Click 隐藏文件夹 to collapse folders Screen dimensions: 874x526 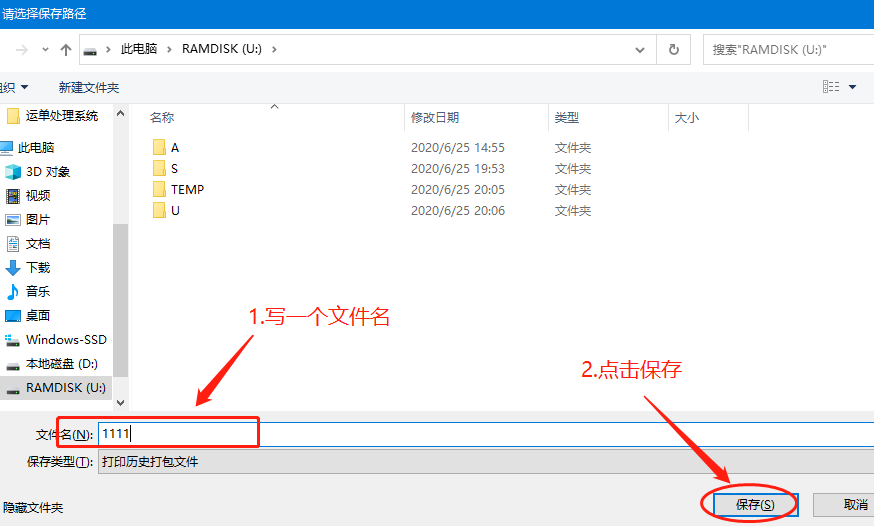coord(33,508)
